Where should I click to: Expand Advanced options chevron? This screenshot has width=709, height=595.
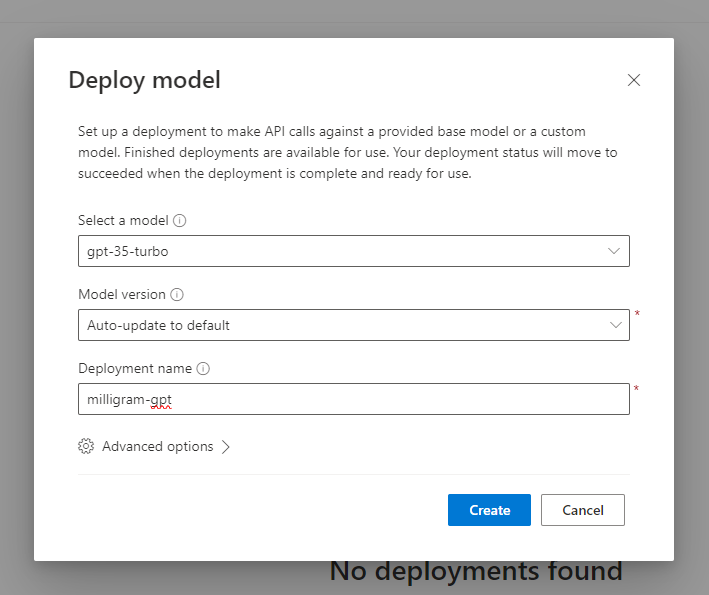(x=226, y=447)
